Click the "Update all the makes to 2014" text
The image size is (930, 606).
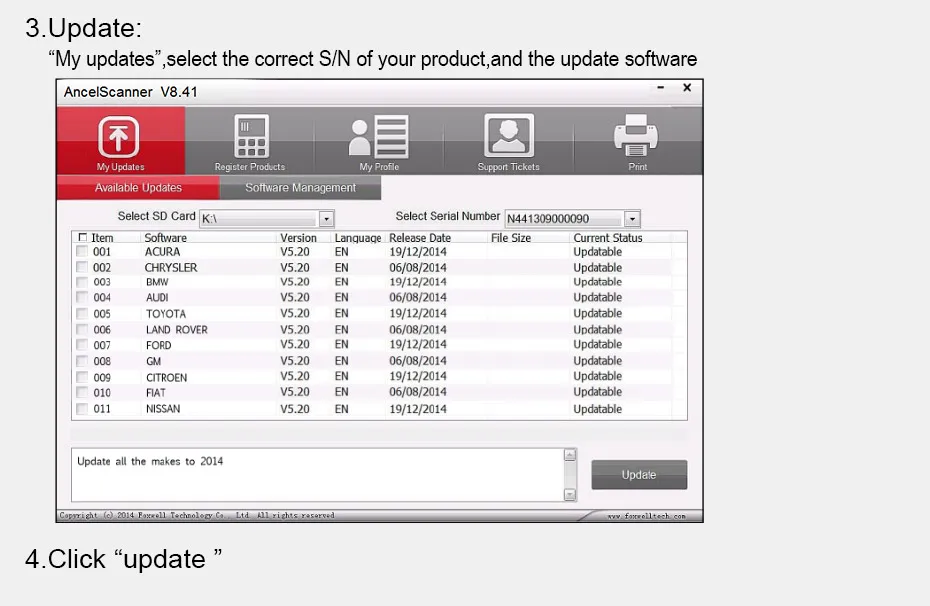pos(150,461)
